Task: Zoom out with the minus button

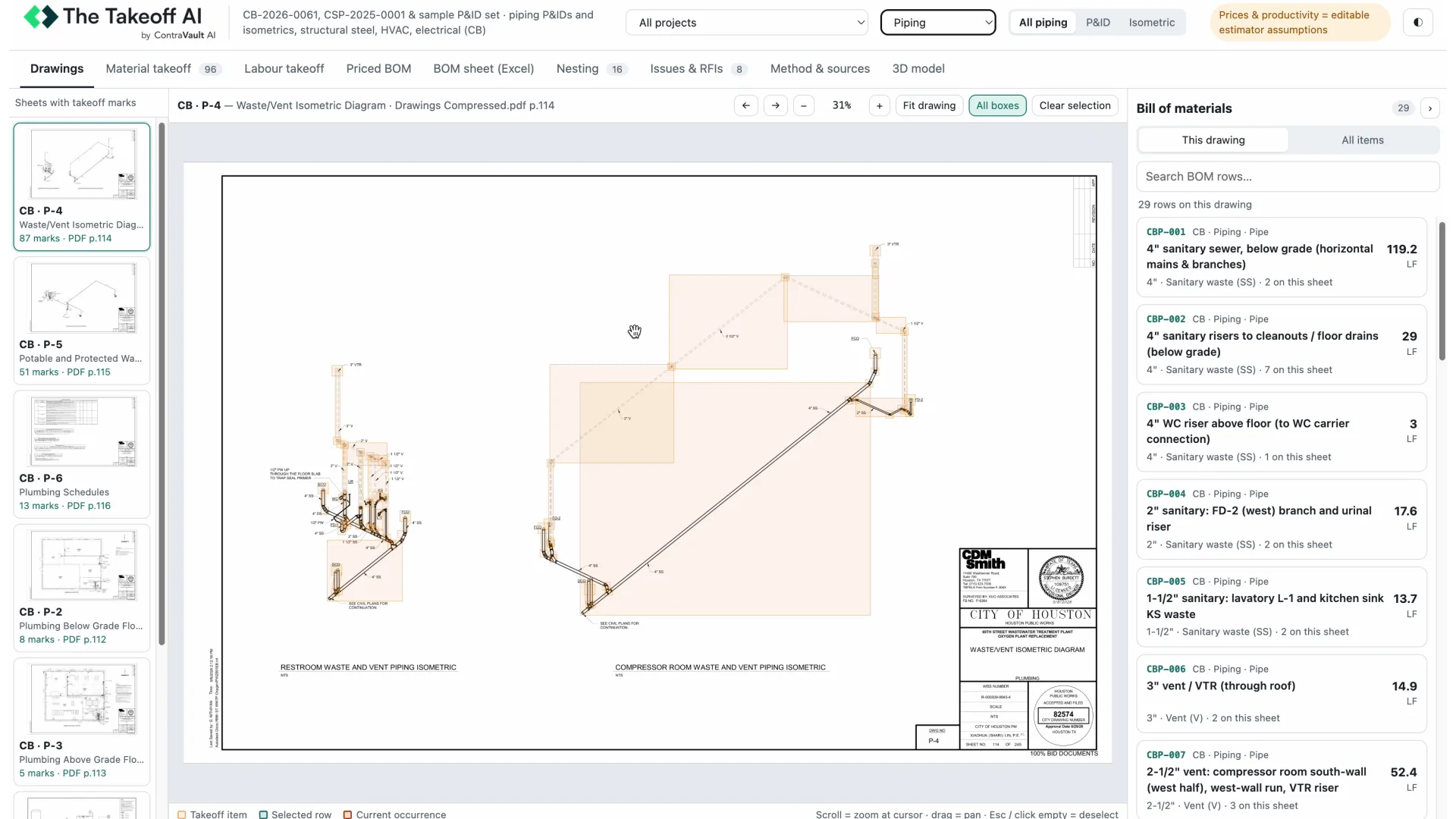Action: 804,105
